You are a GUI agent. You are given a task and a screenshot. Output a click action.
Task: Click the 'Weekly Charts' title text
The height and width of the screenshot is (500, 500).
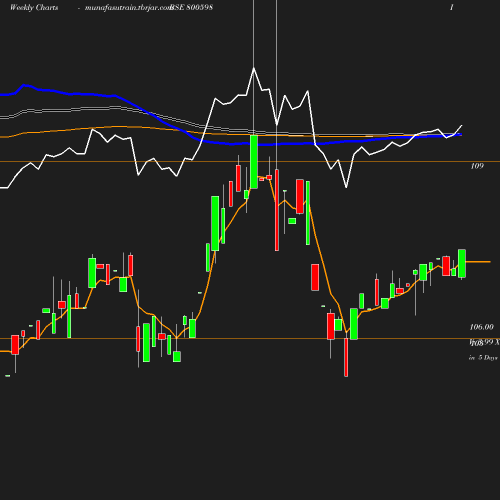coord(34,8)
